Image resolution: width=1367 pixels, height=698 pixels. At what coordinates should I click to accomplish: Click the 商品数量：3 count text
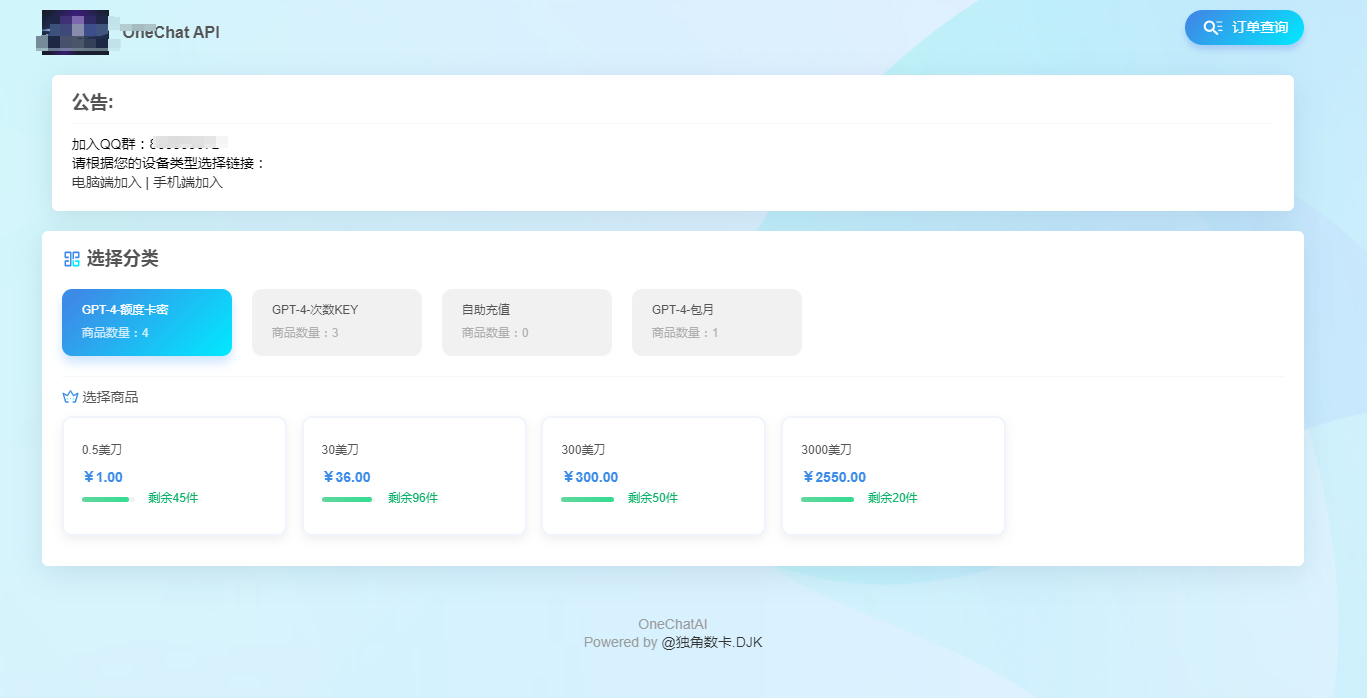pyautogui.click(x=305, y=332)
